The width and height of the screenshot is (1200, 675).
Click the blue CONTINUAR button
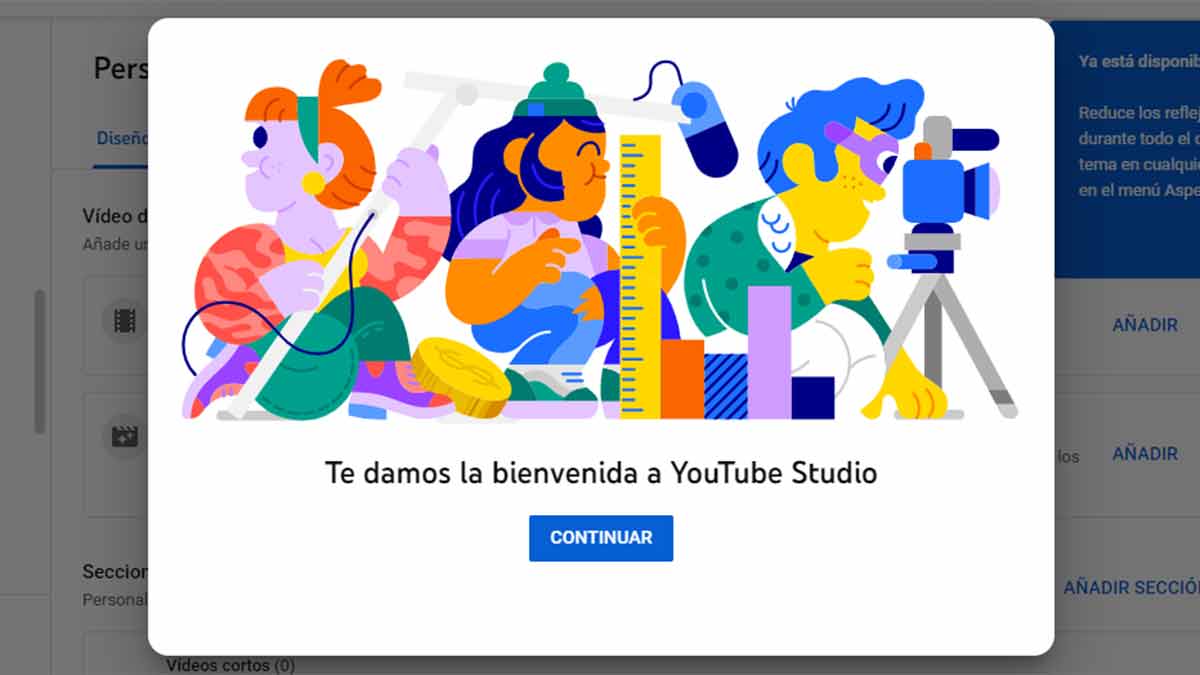coord(600,538)
